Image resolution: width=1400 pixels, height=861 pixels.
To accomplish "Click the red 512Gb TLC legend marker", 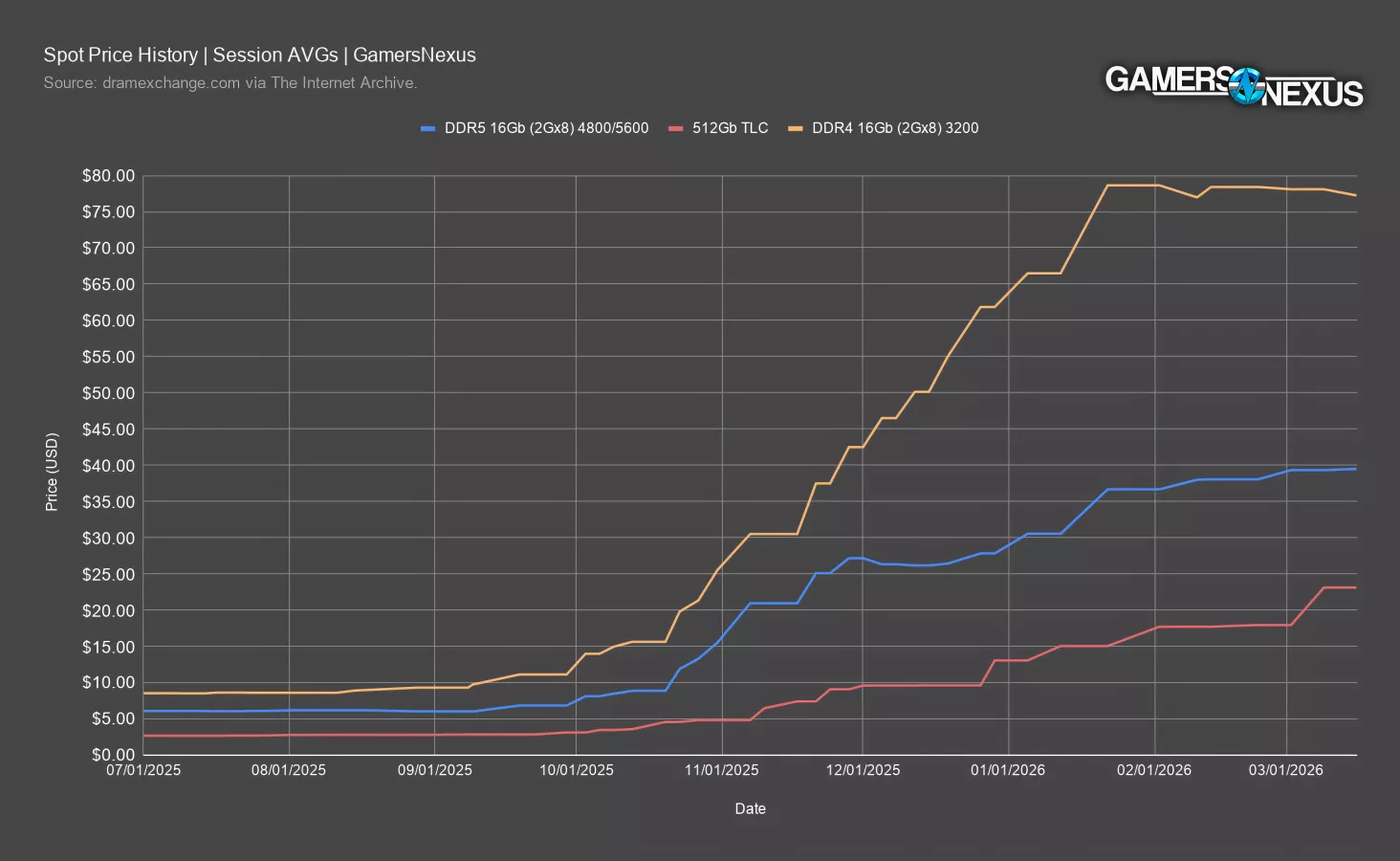I will coord(676,128).
